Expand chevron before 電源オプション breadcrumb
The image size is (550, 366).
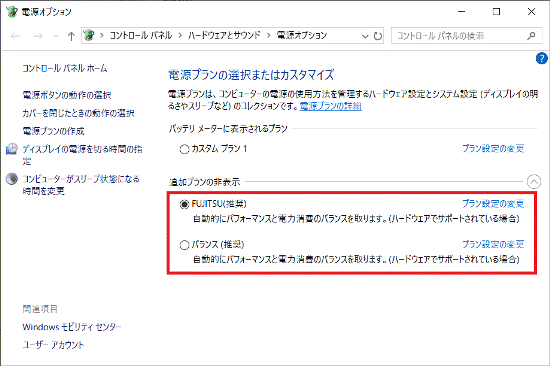269,35
